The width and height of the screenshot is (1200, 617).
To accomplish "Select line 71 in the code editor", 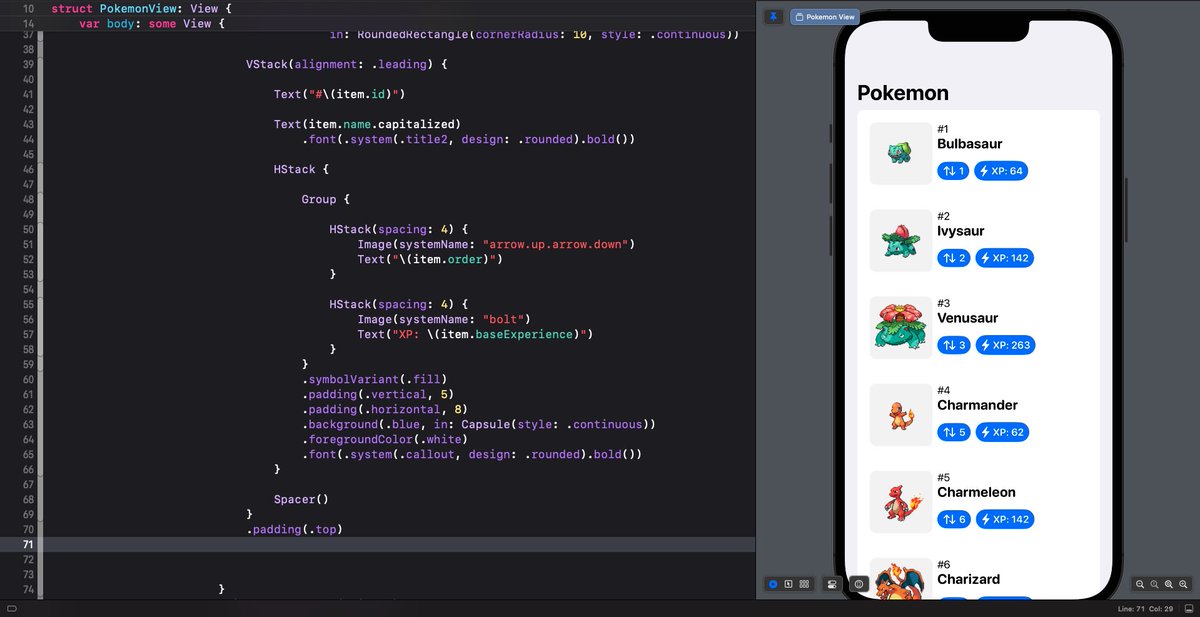I will pyautogui.click(x=400, y=544).
